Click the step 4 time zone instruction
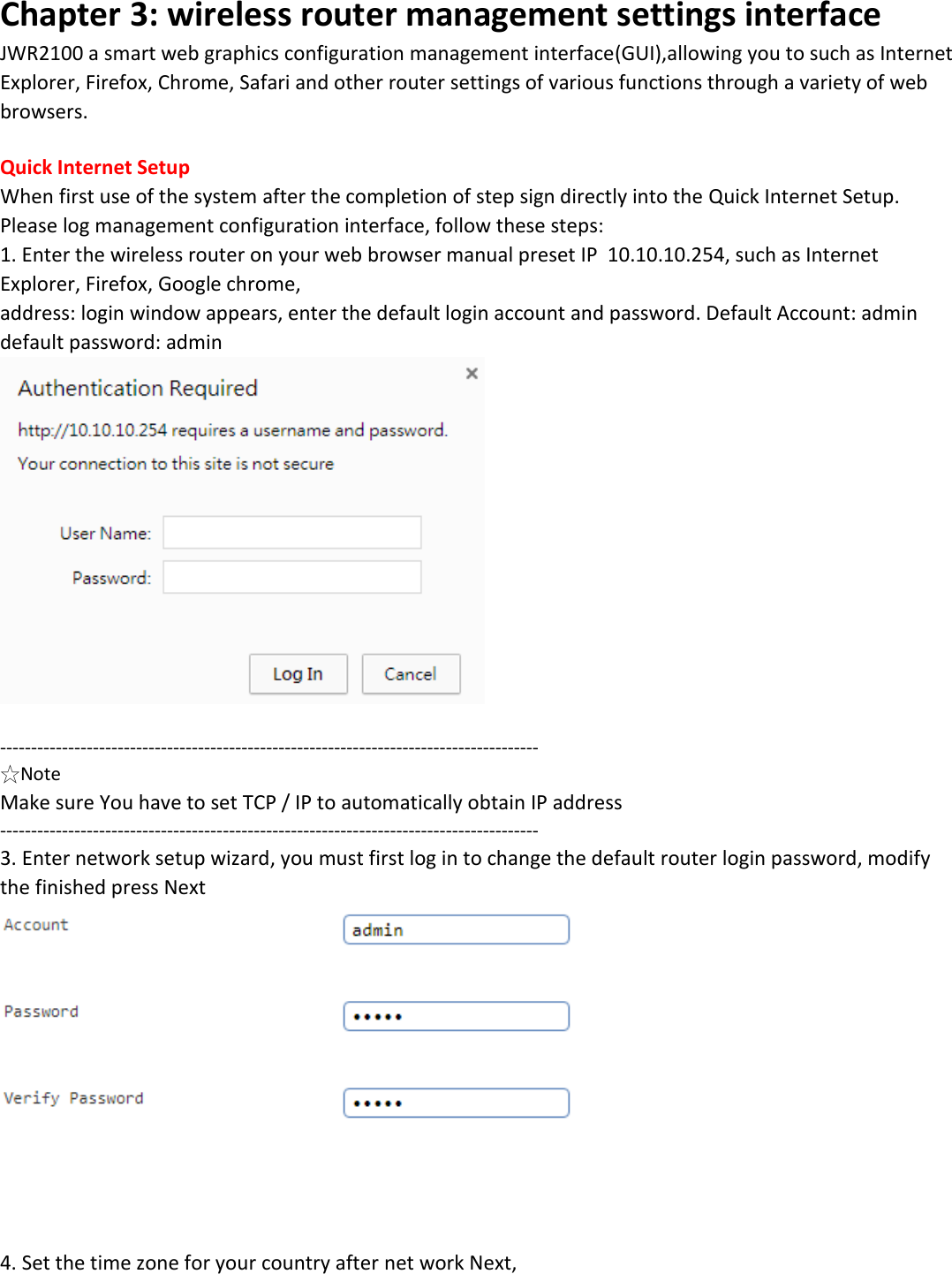 click(x=258, y=1263)
